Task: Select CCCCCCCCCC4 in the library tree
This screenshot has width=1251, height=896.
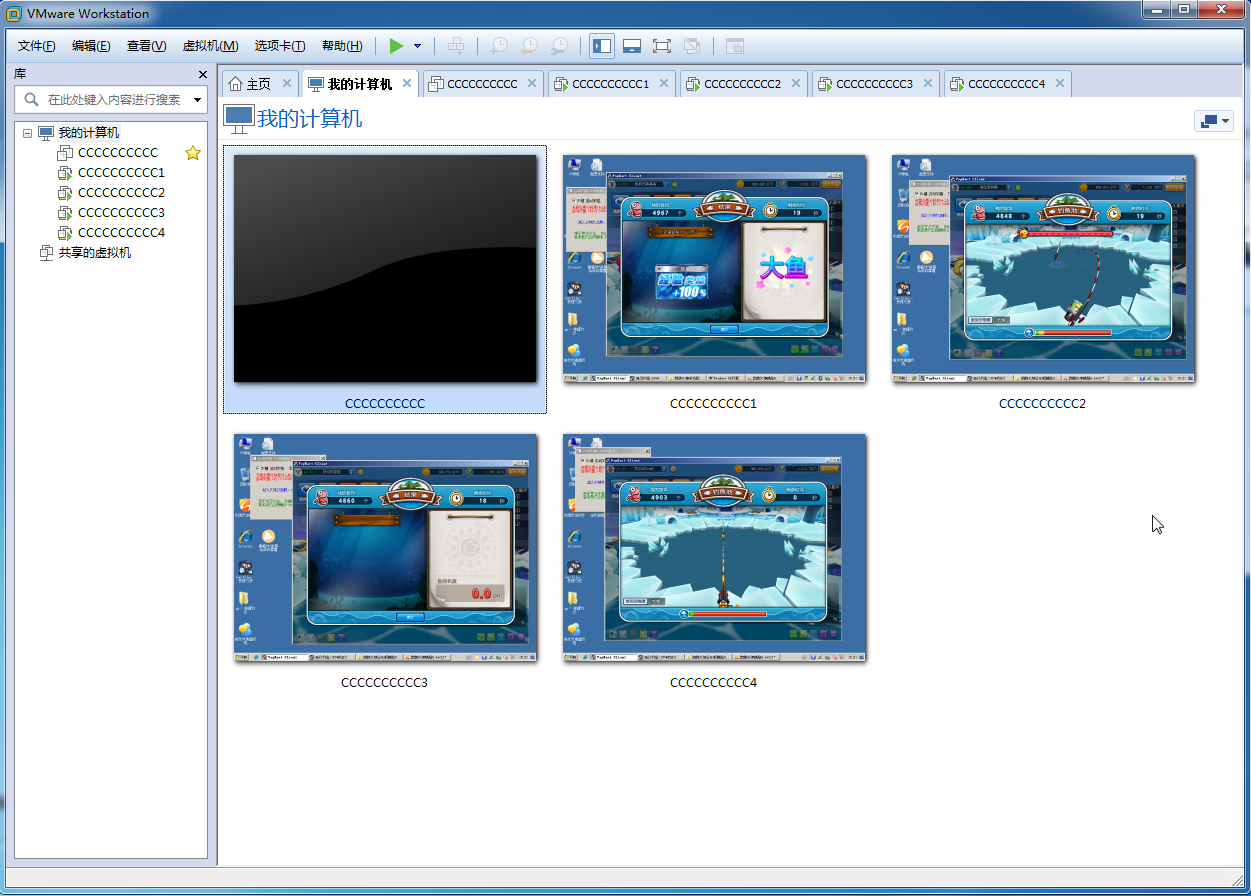Action: pos(121,233)
